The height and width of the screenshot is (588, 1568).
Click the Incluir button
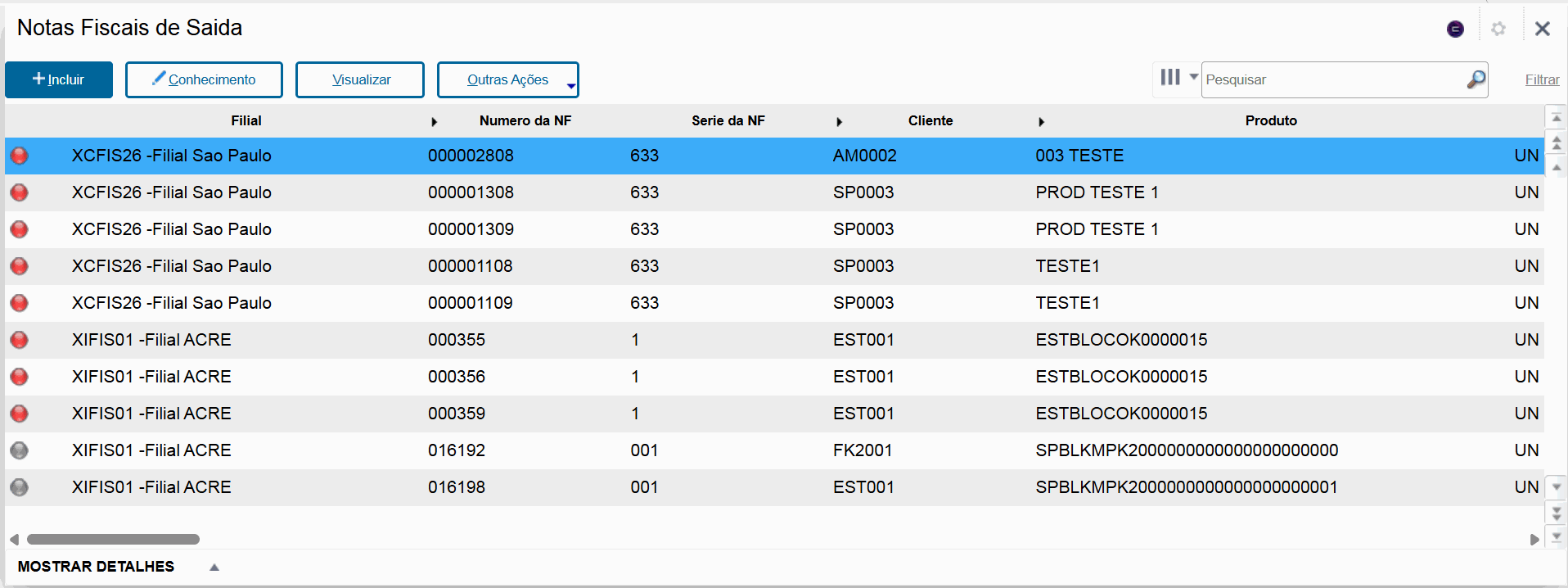[x=59, y=79]
